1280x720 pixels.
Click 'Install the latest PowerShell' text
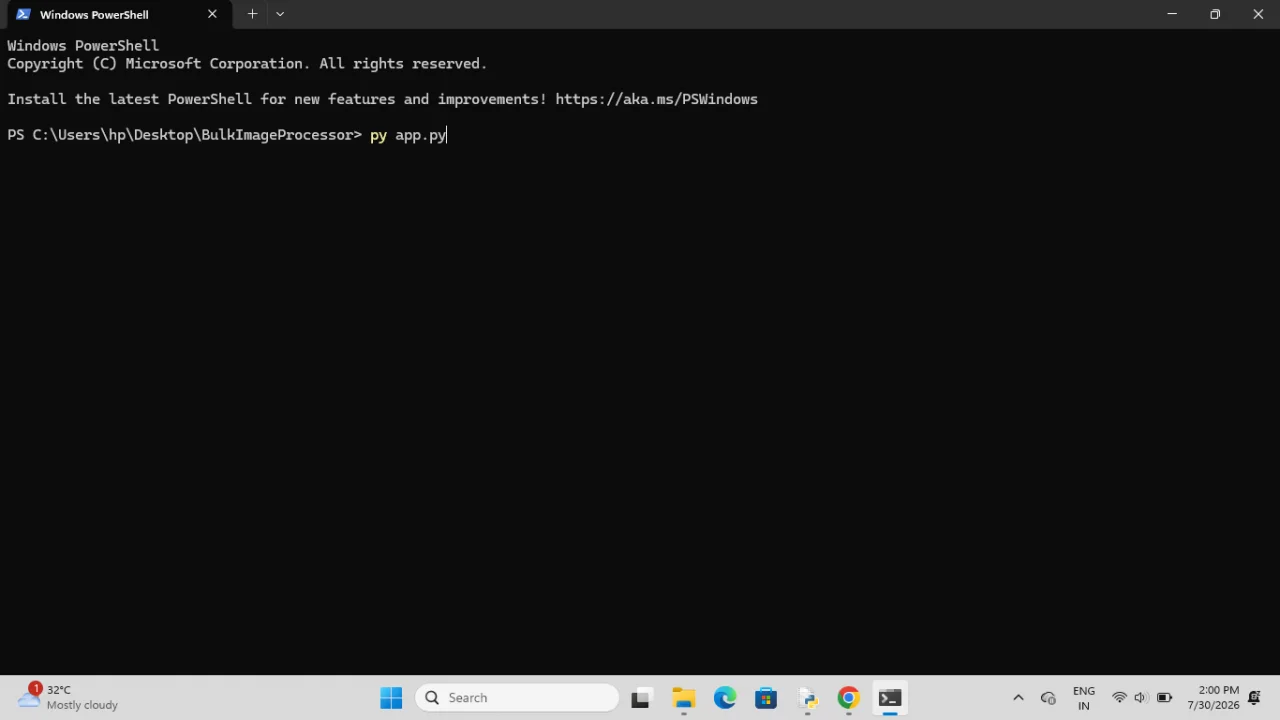129,99
